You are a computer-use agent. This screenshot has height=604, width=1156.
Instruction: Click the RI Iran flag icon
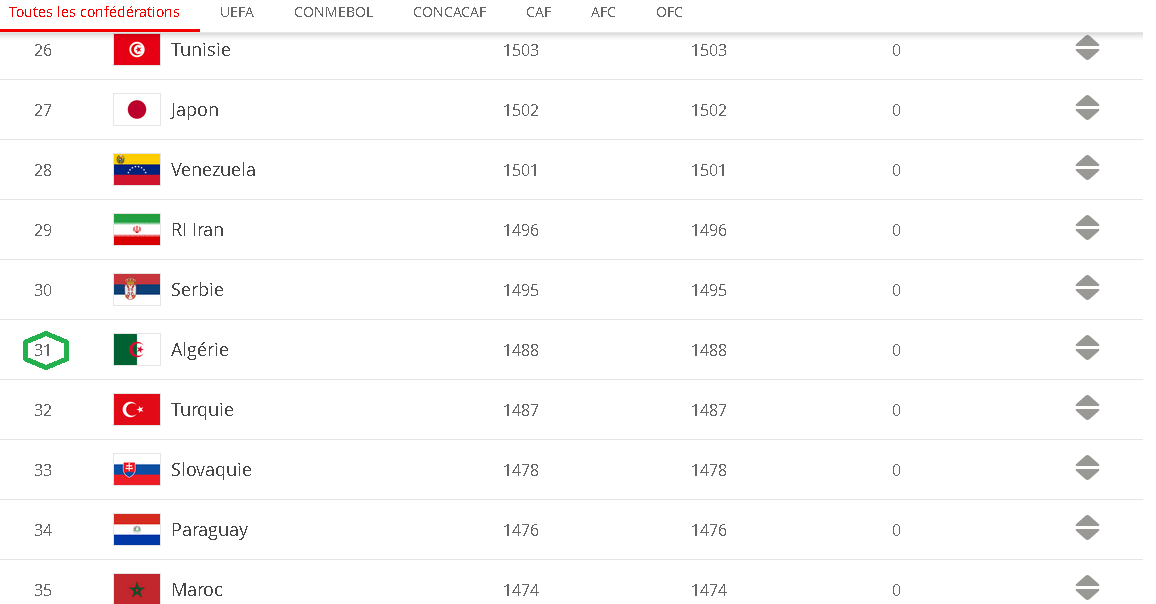point(136,229)
